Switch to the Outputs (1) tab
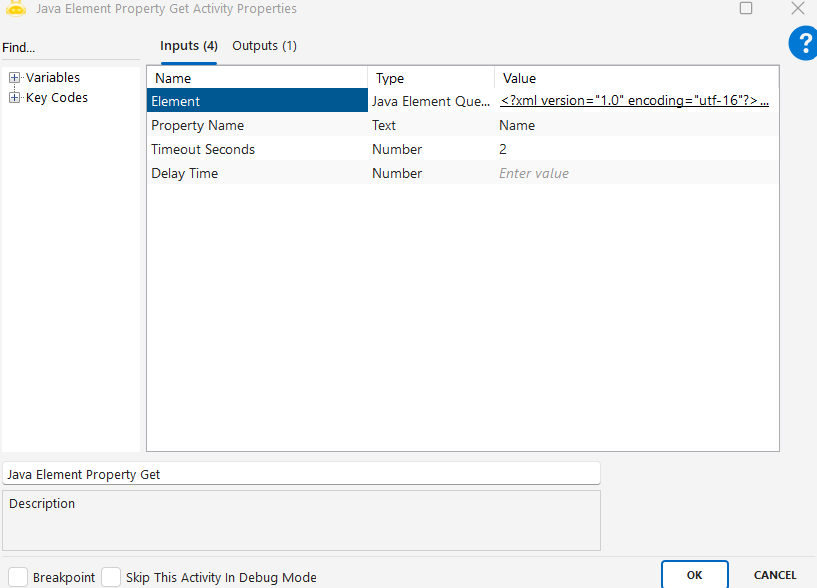The height and width of the screenshot is (588, 817). (x=264, y=46)
